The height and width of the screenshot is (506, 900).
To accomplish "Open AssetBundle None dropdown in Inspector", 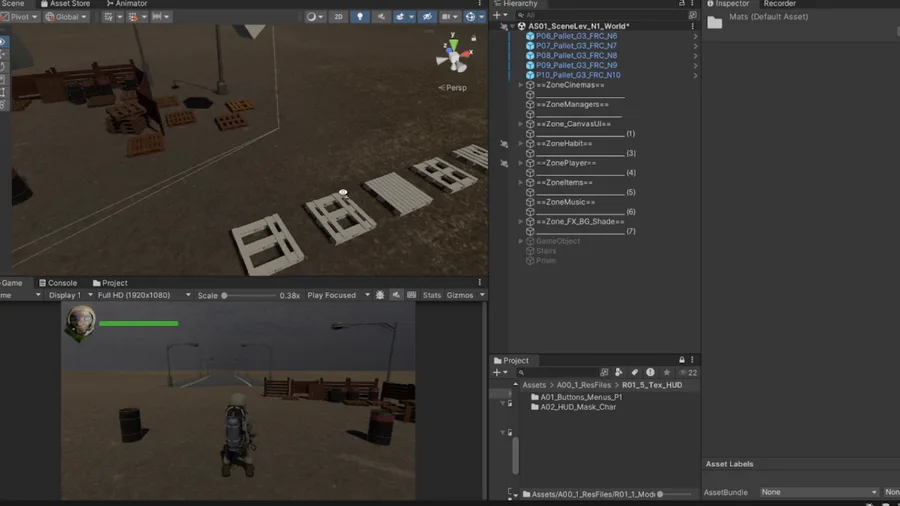I will [x=818, y=492].
